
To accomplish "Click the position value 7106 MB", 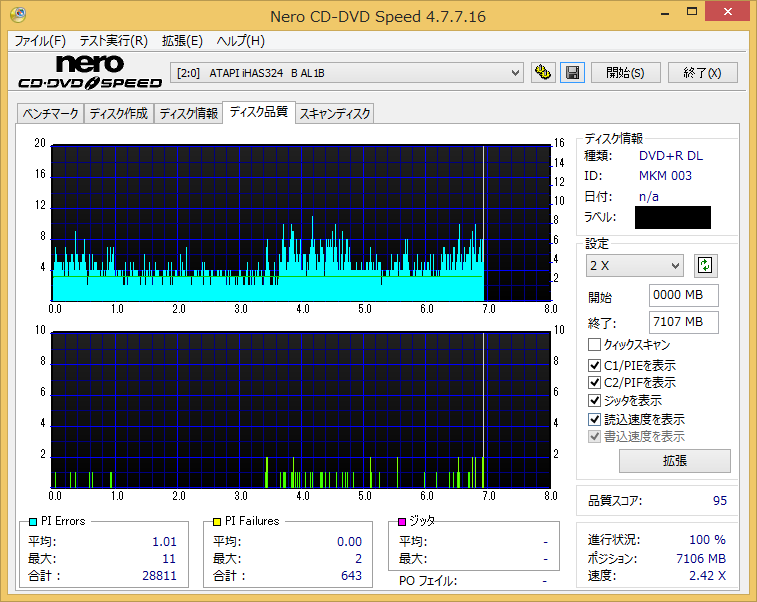I will point(701,559).
